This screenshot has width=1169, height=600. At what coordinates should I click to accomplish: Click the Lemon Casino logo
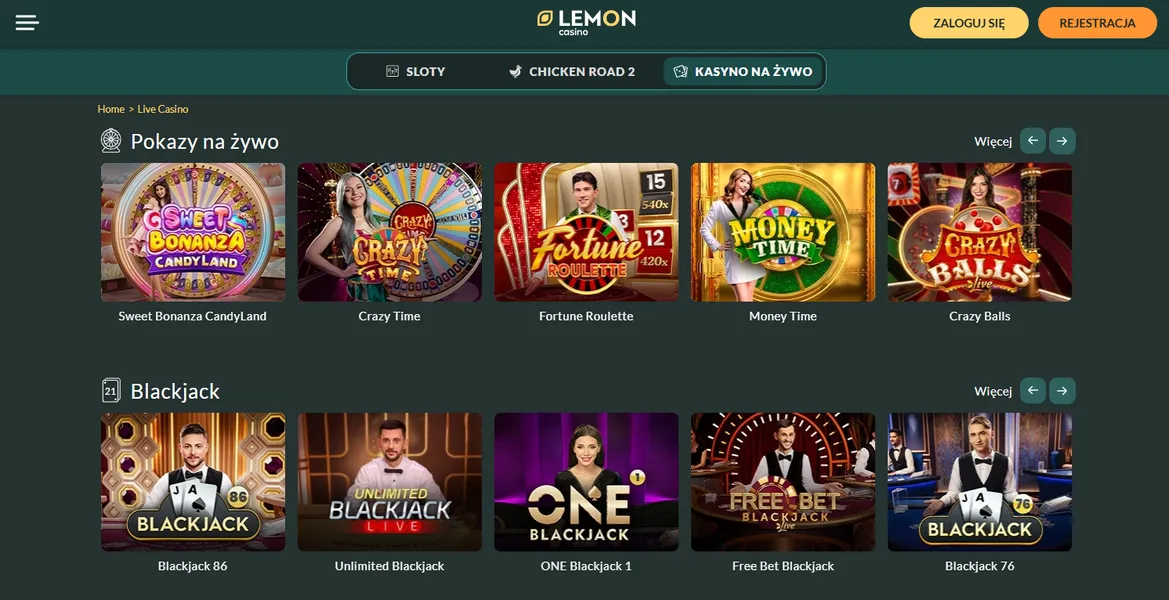pos(586,22)
